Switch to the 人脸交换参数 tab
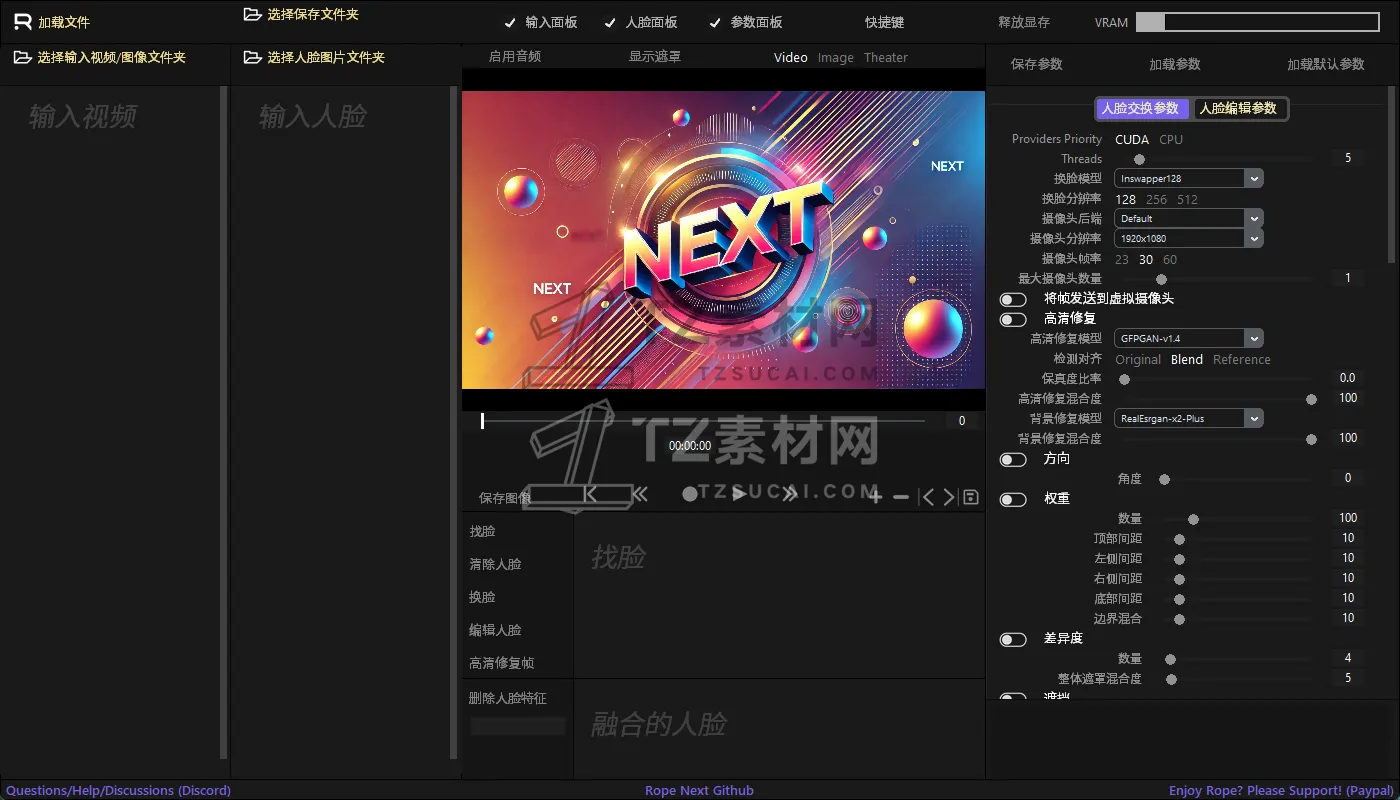 pos(1141,108)
